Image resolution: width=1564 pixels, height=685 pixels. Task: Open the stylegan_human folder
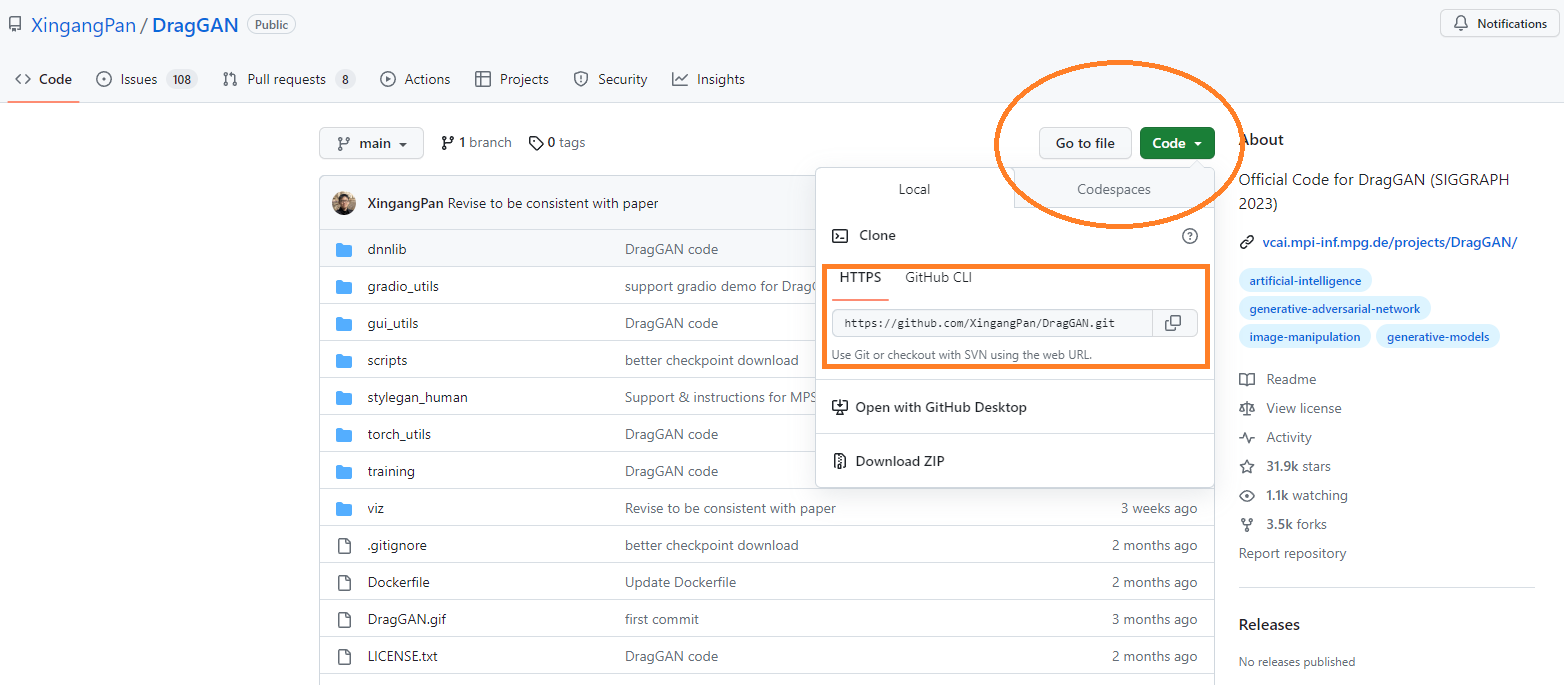tap(417, 397)
